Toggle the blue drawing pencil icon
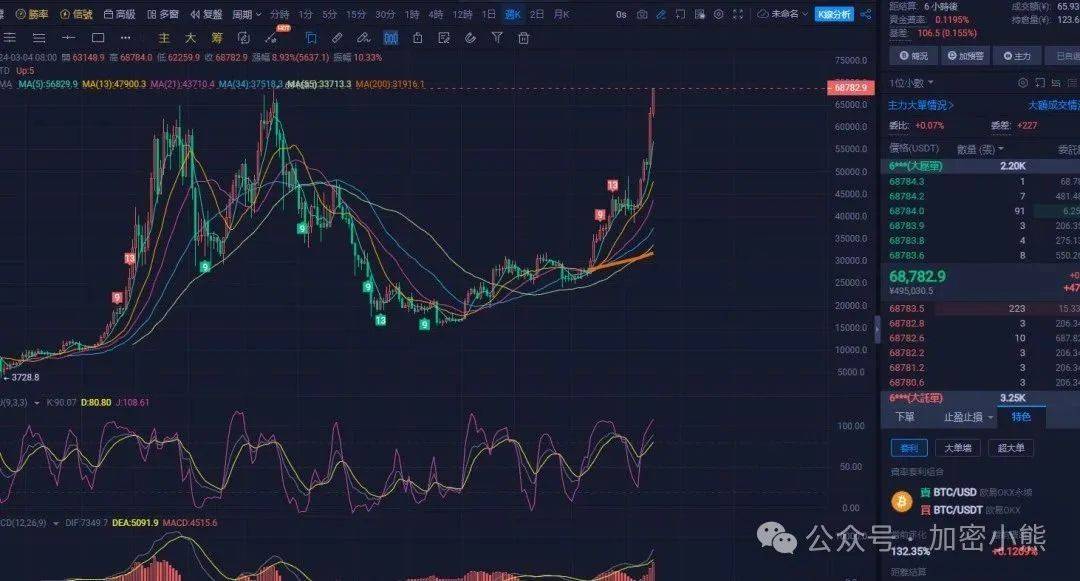Image resolution: width=1080 pixels, height=581 pixels. (661, 14)
